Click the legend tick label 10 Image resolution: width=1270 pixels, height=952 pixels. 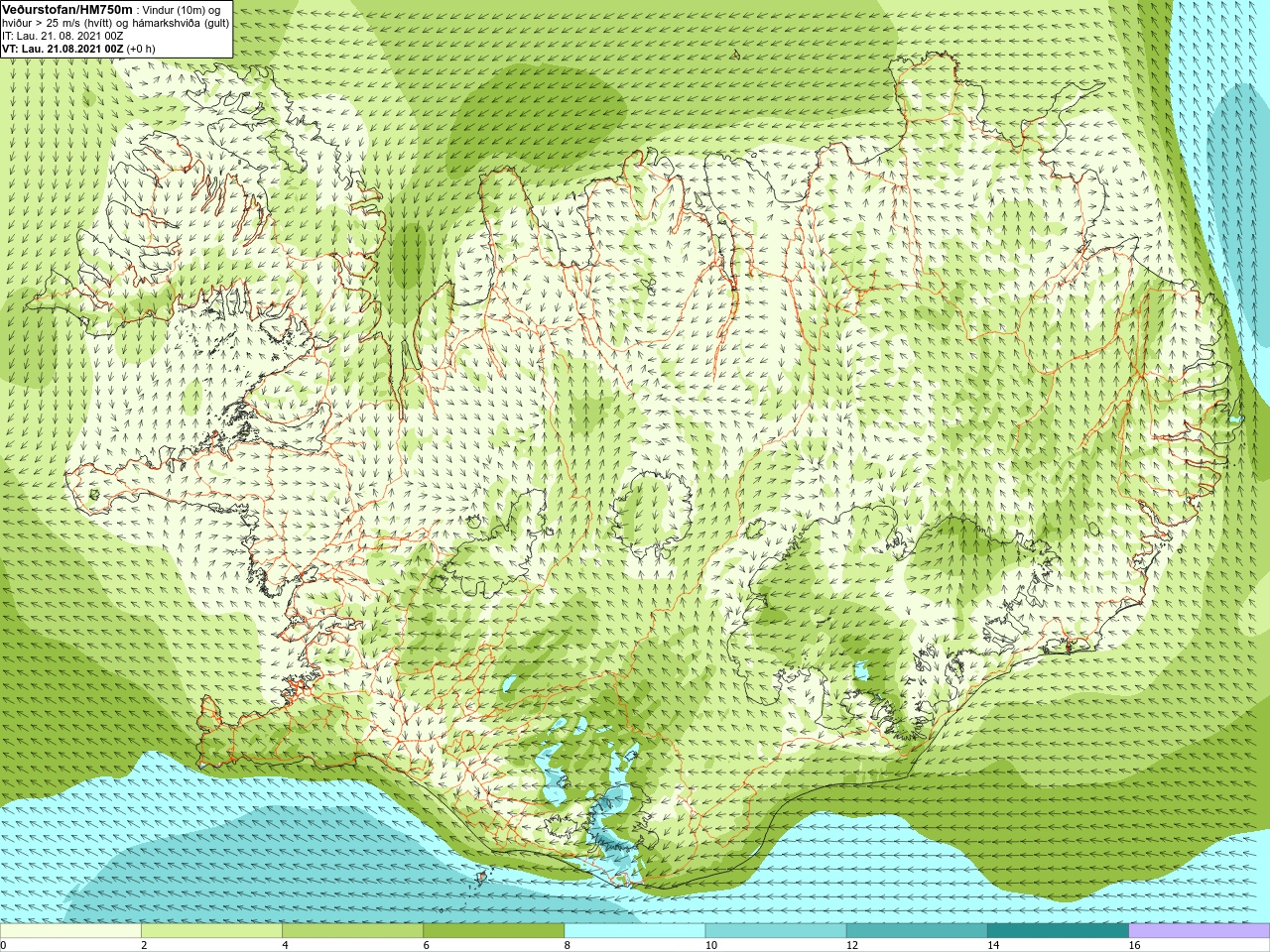(x=711, y=945)
